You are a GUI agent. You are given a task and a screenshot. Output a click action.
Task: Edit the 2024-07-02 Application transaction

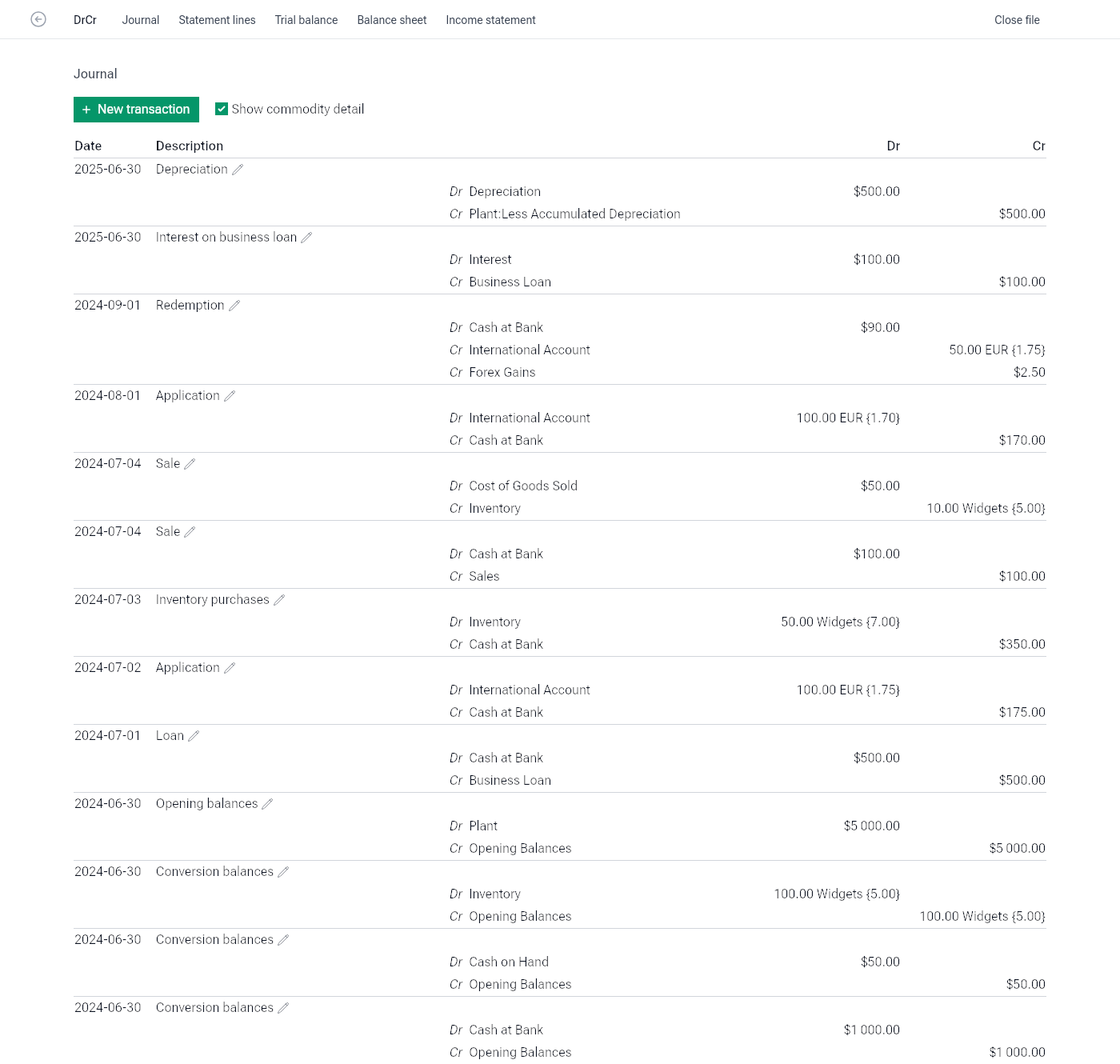click(230, 668)
